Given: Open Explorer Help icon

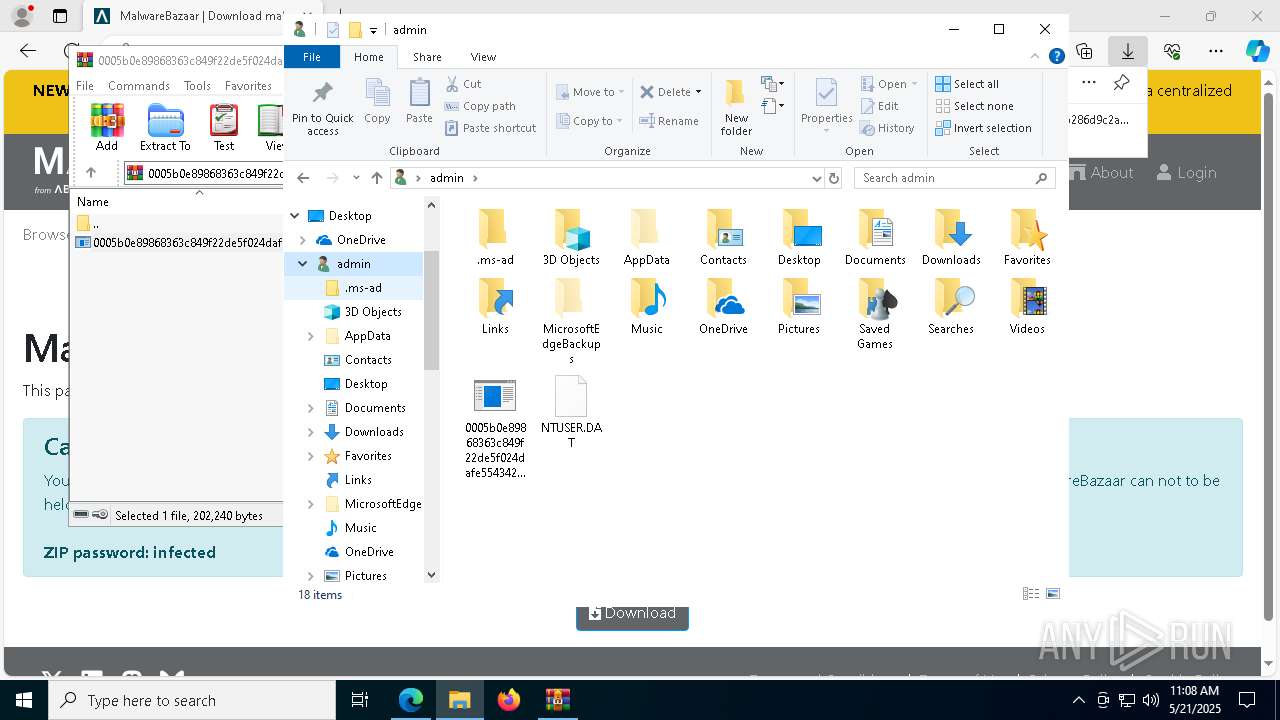Looking at the screenshot, I should click(x=1055, y=57).
